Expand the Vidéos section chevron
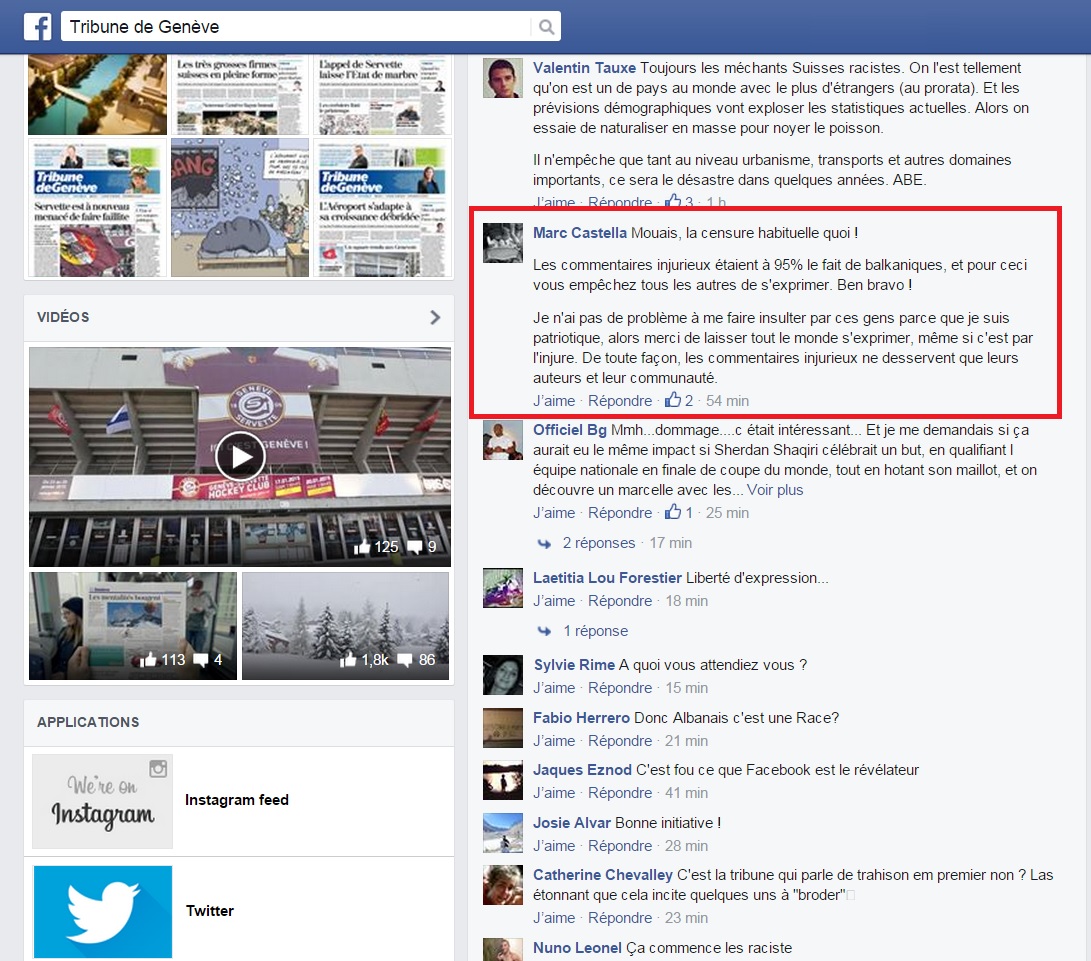This screenshot has height=961, width=1091. click(435, 317)
